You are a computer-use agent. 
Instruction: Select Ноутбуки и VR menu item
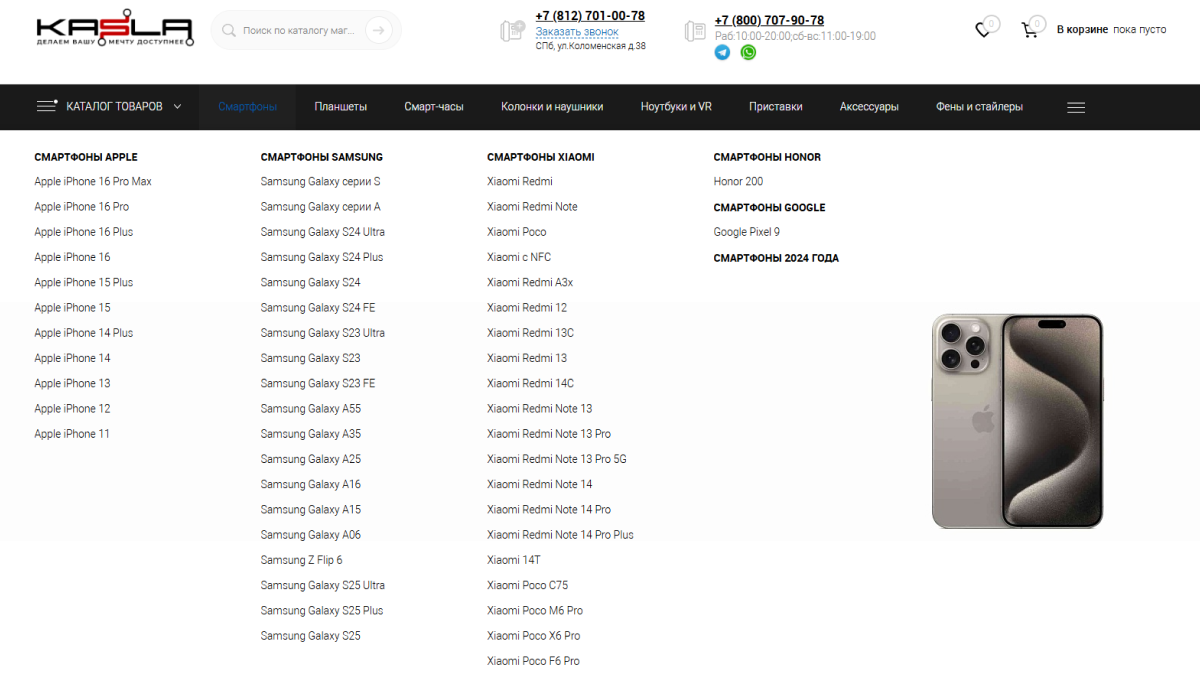click(676, 107)
